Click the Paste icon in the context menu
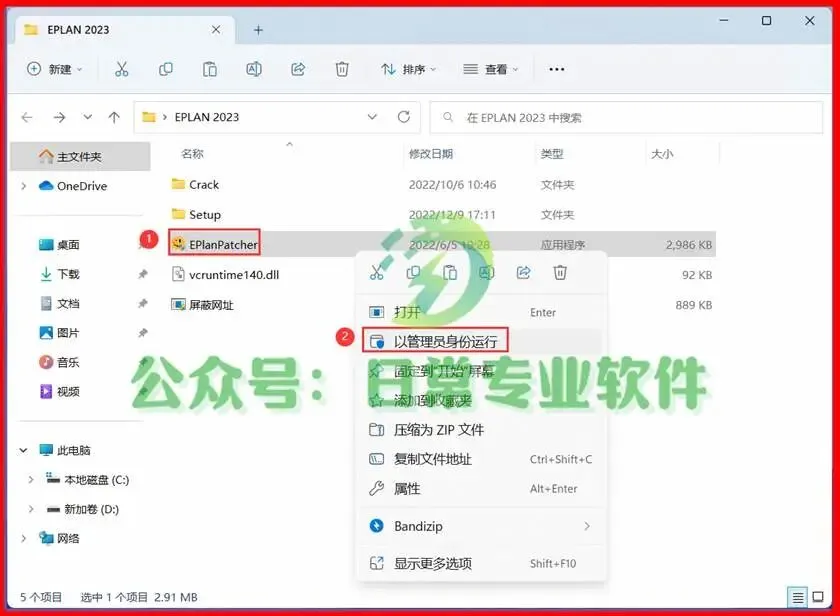The image size is (840, 616). (450, 273)
